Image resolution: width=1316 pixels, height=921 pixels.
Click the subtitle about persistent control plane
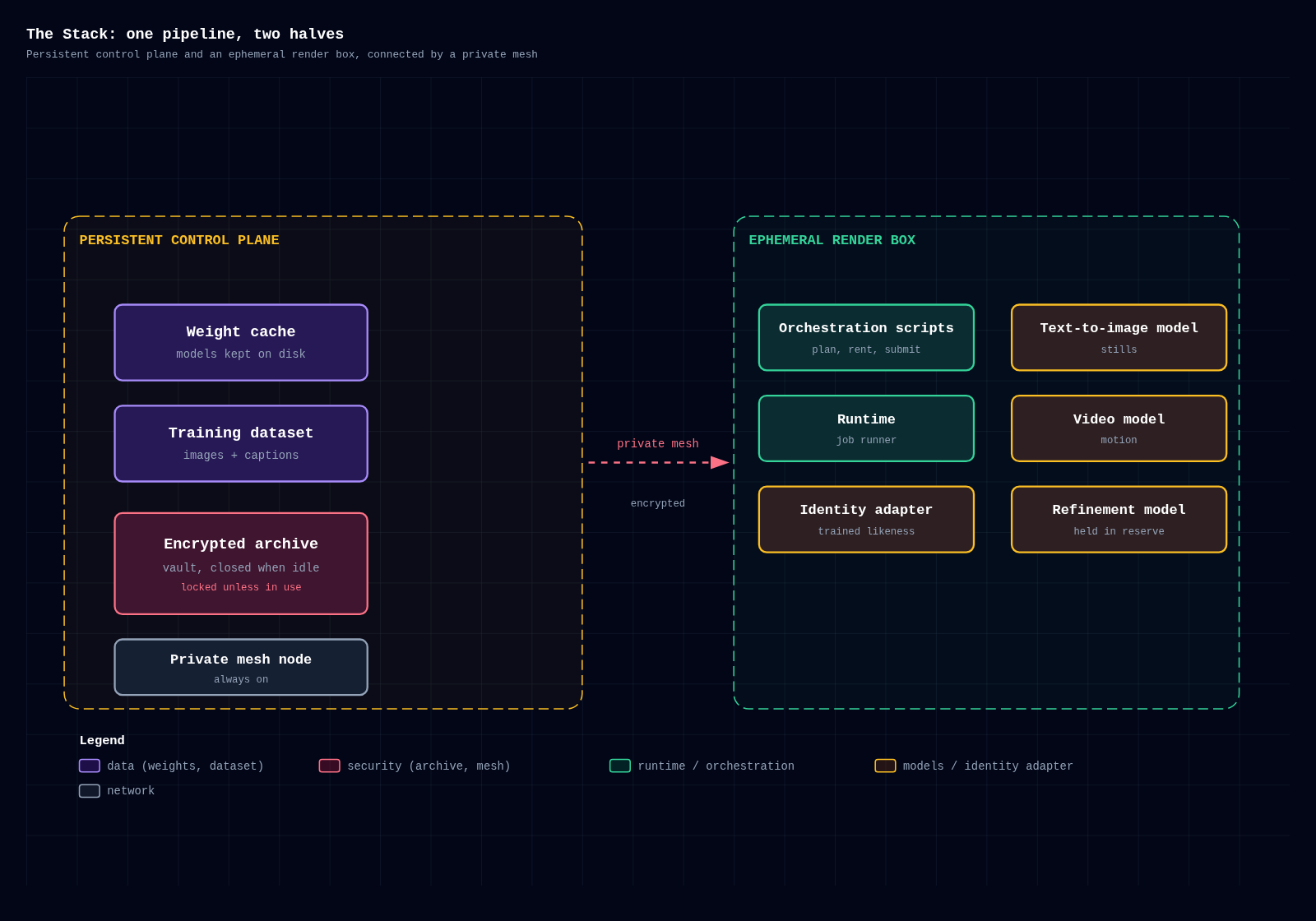coord(282,54)
